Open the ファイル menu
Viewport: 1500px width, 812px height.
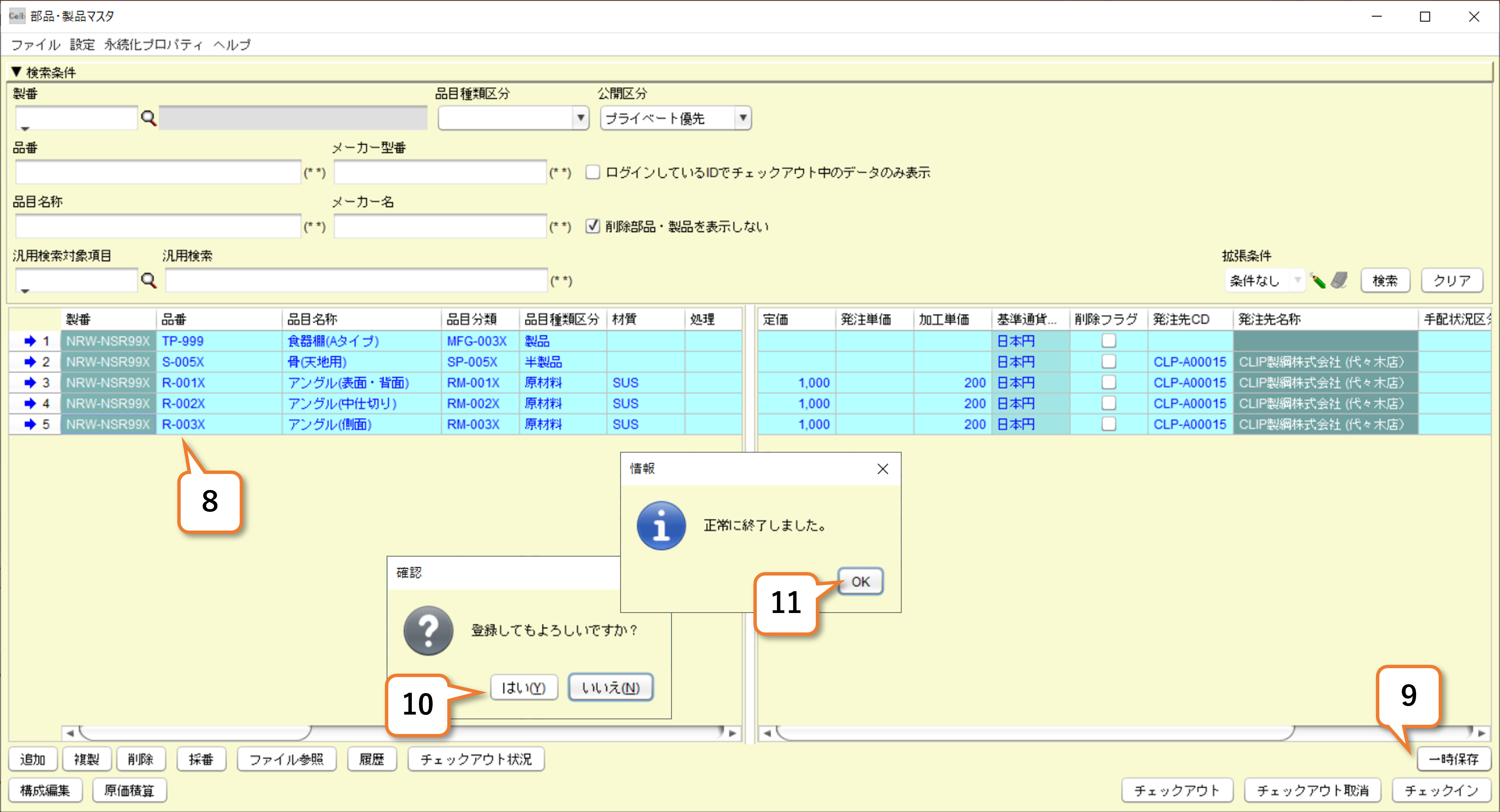click(35, 45)
